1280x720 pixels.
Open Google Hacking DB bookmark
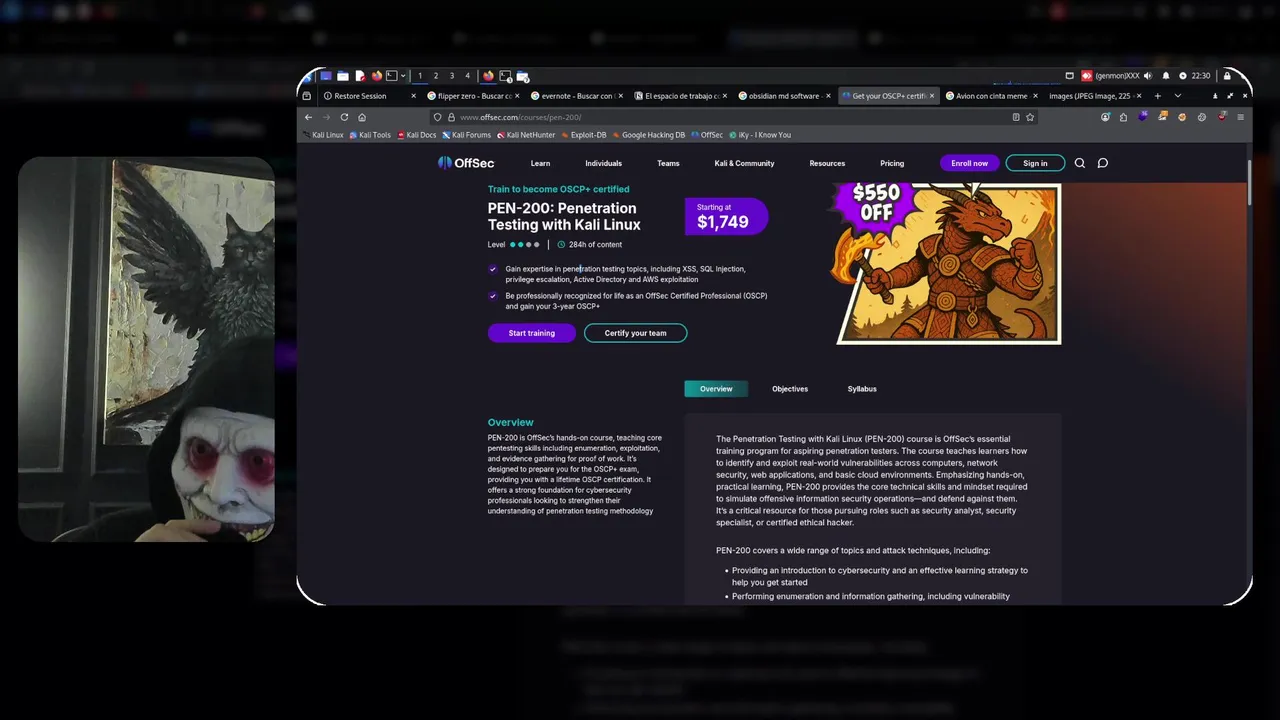coord(649,135)
